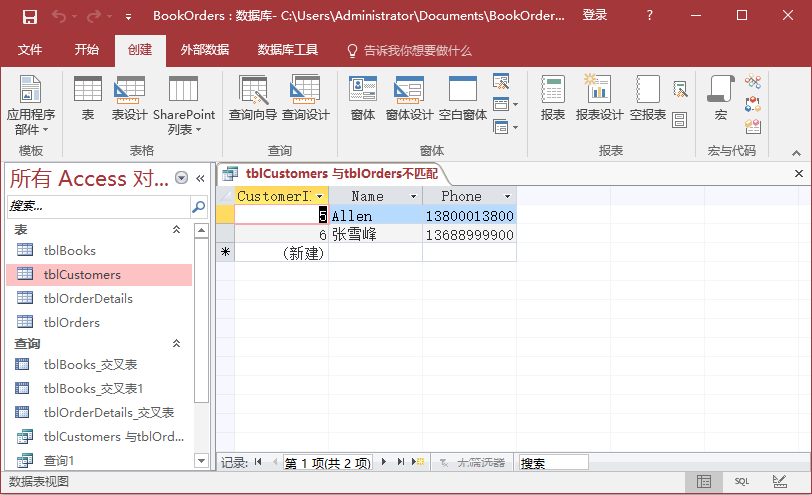Switch to the 数据库工具 tab
812x495 pixels.
coord(287,50)
